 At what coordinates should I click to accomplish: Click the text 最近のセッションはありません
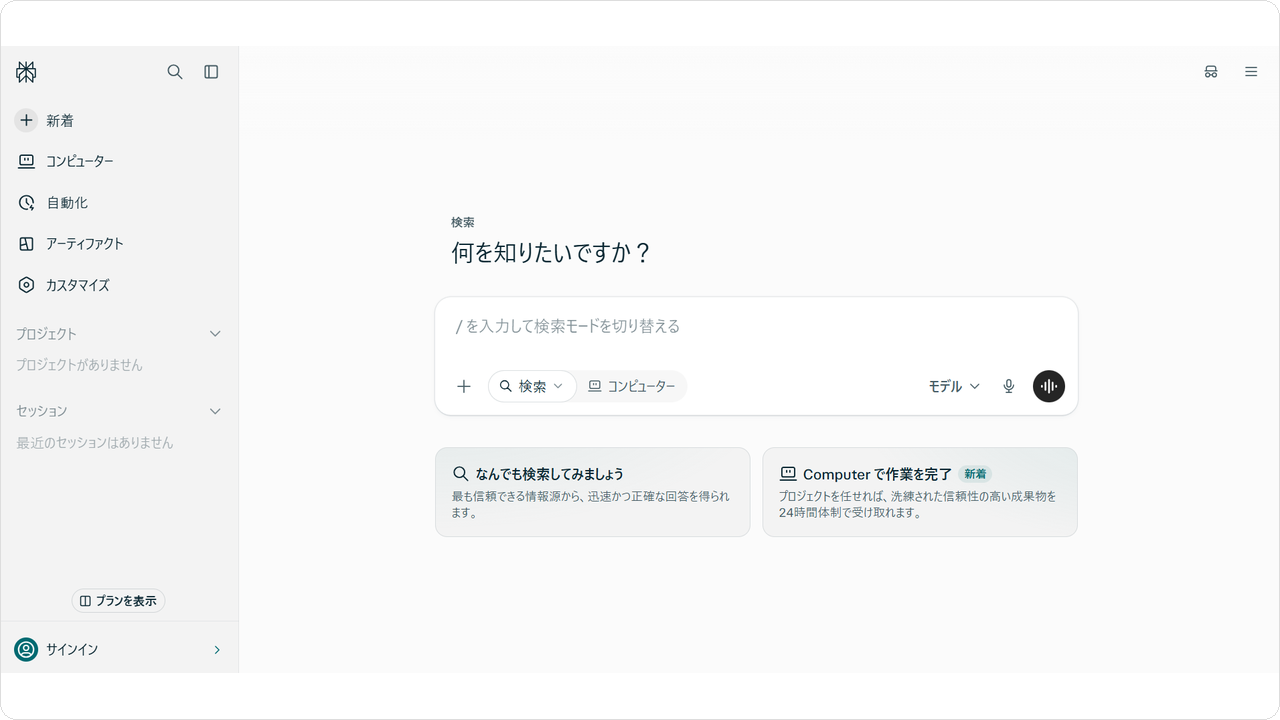point(95,442)
